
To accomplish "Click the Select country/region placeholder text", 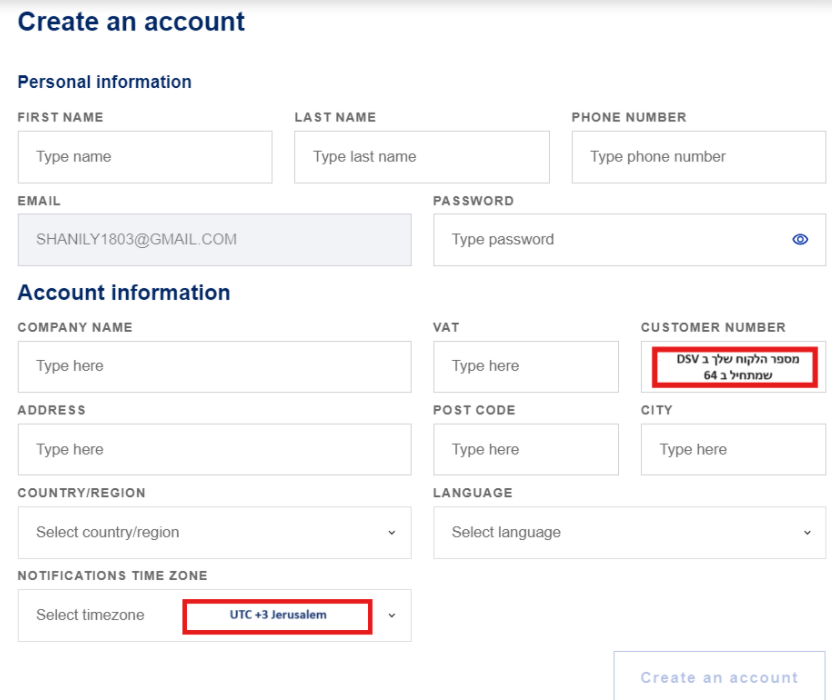I will [108, 532].
